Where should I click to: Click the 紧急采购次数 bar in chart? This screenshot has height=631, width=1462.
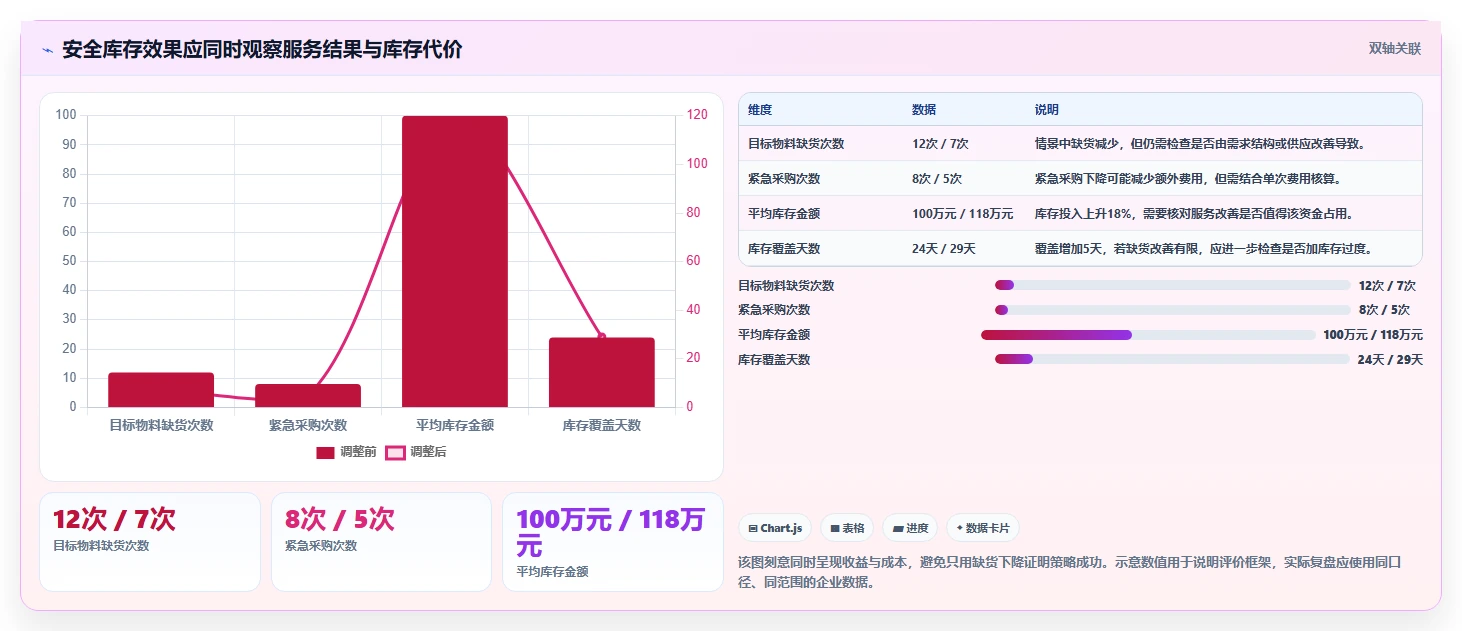[x=308, y=396]
